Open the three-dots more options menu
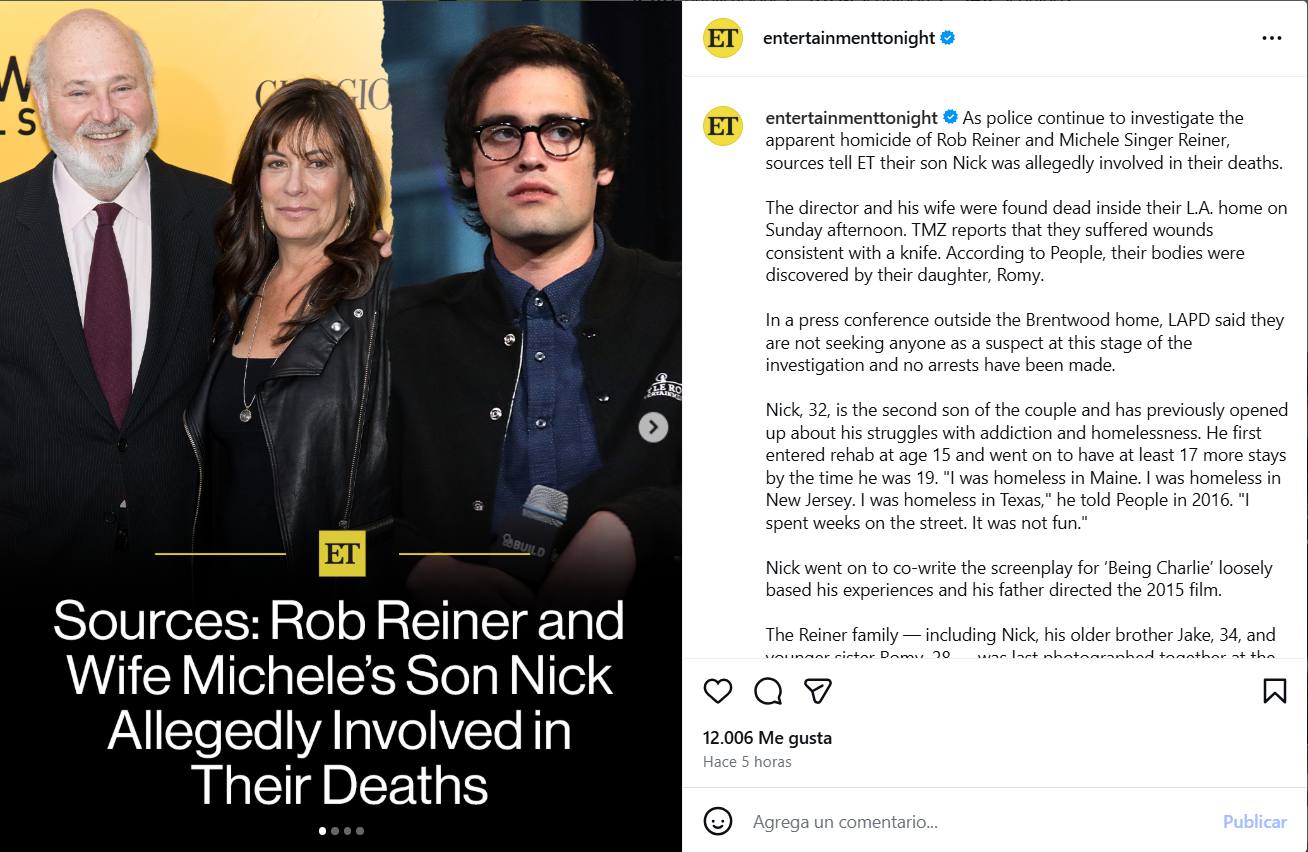The height and width of the screenshot is (852, 1308). click(x=1271, y=38)
